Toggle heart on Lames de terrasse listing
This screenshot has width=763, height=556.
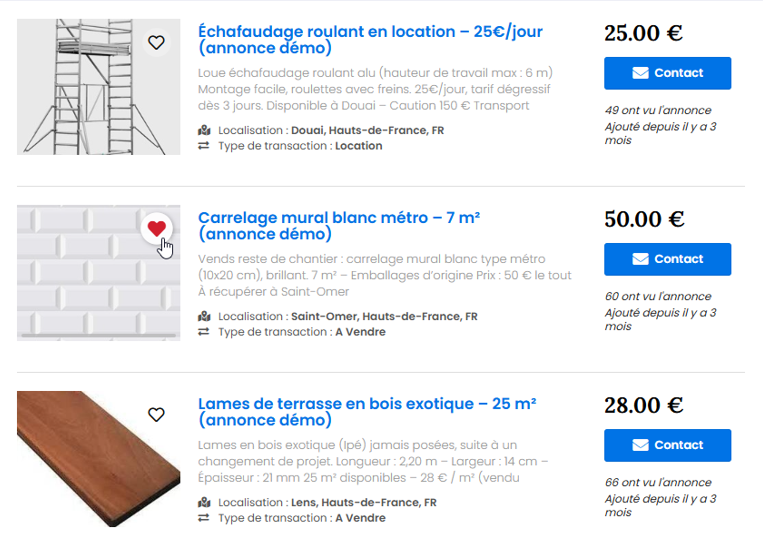point(156,414)
